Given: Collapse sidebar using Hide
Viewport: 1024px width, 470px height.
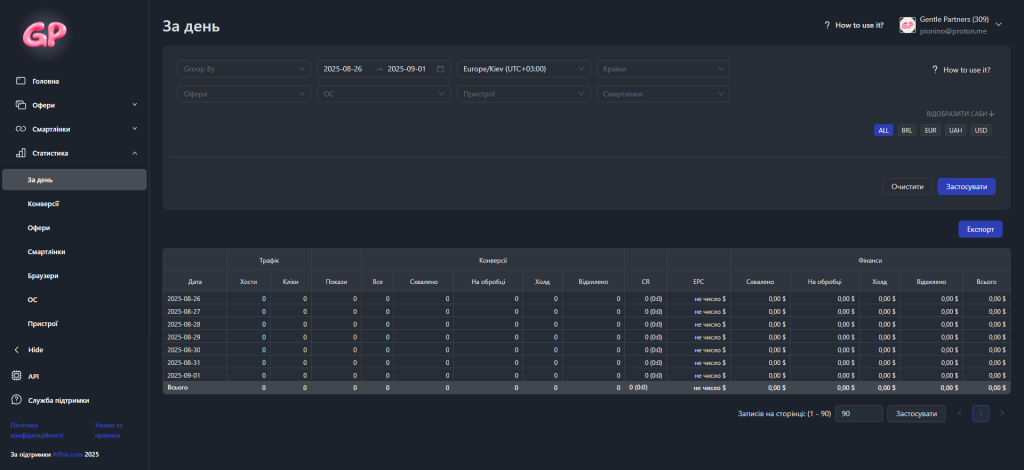Looking at the screenshot, I should coord(35,350).
